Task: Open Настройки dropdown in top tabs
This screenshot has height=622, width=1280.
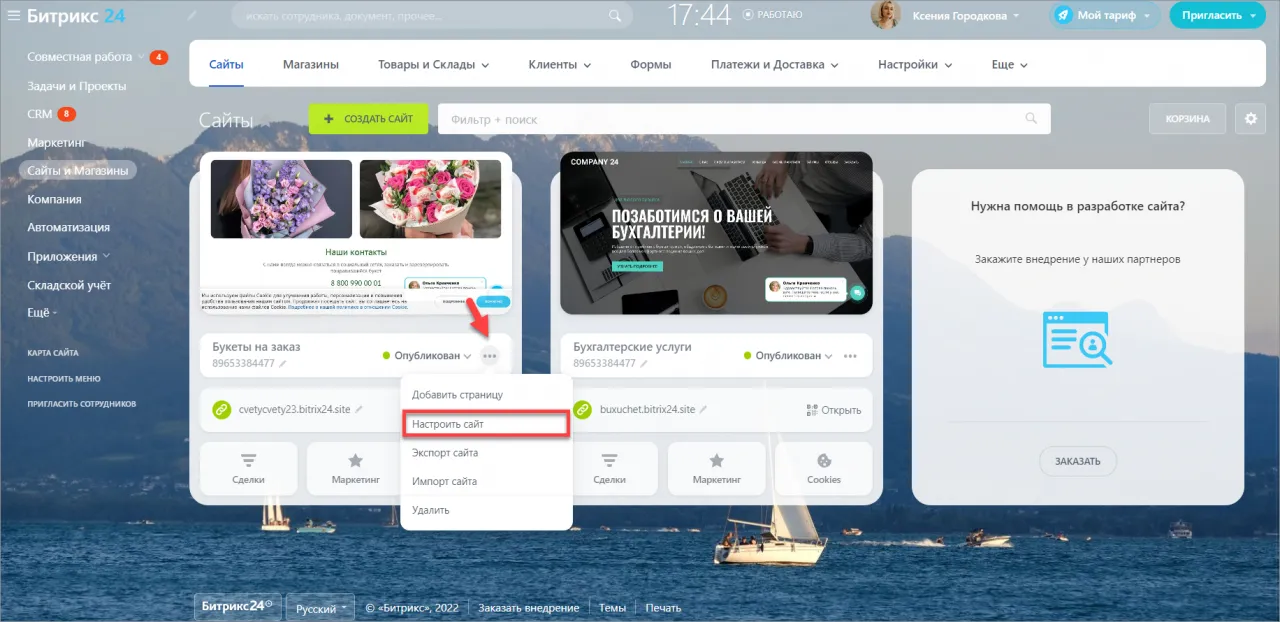Action: coord(915,65)
